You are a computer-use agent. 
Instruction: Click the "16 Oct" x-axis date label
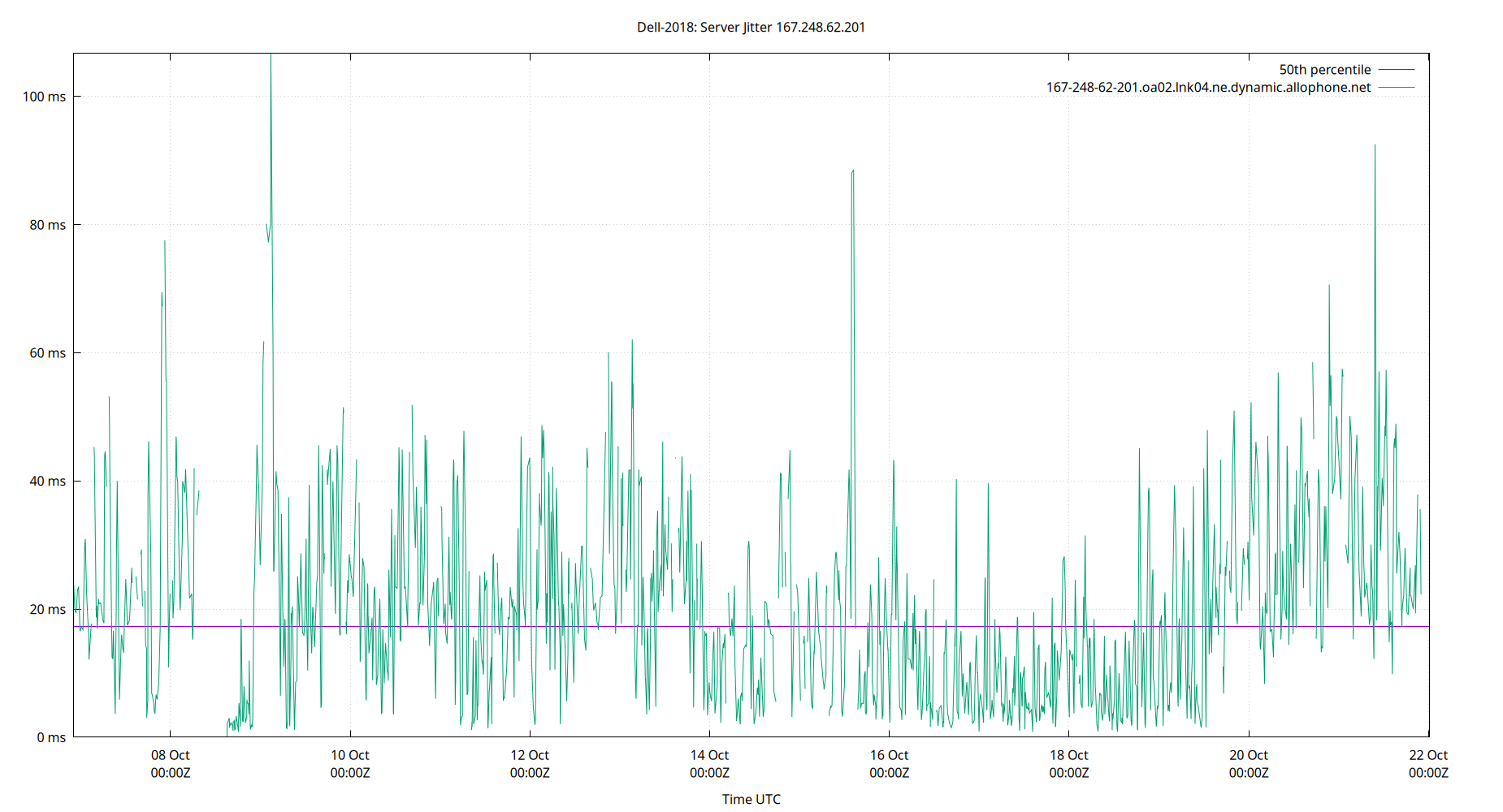tap(889, 755)
